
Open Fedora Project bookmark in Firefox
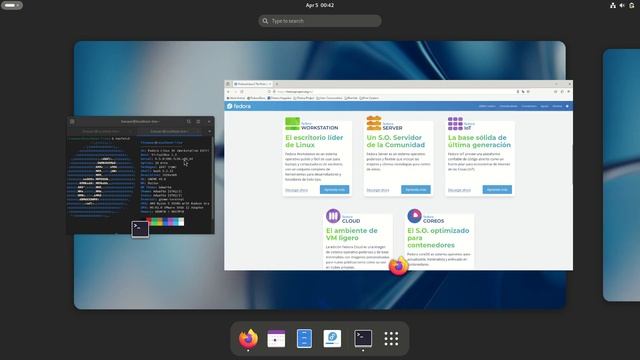(x=304, y=98)
